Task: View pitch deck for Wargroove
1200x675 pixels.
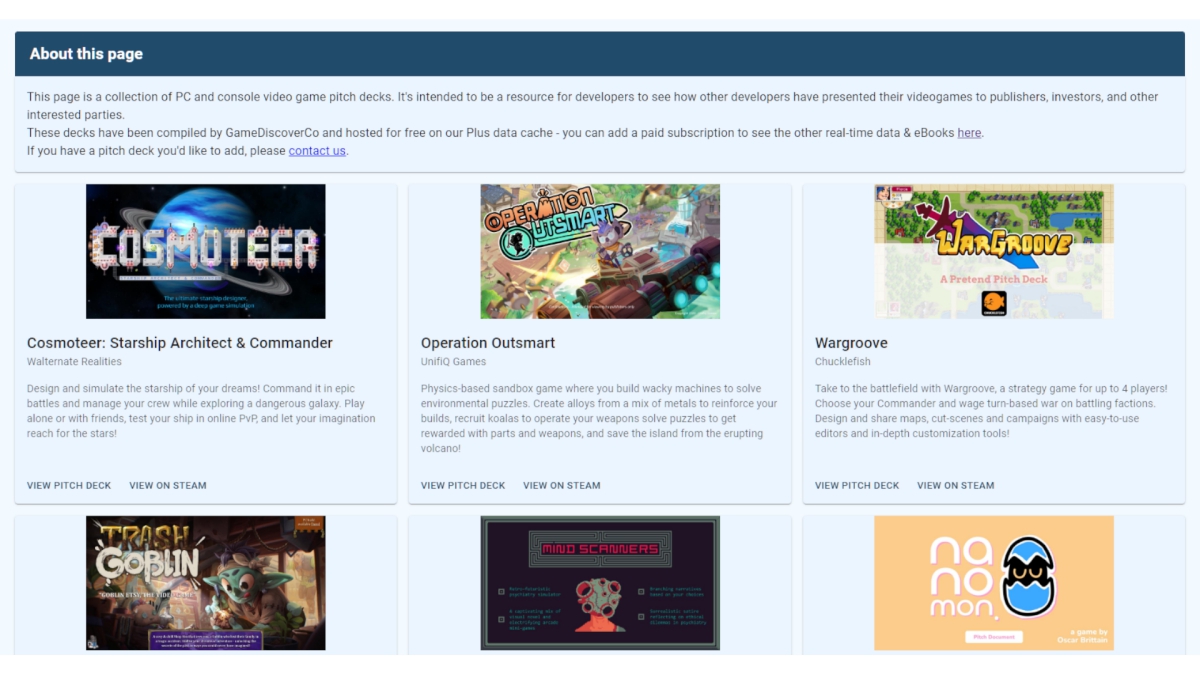Action: pyautogui.click(x=857, y=486)
